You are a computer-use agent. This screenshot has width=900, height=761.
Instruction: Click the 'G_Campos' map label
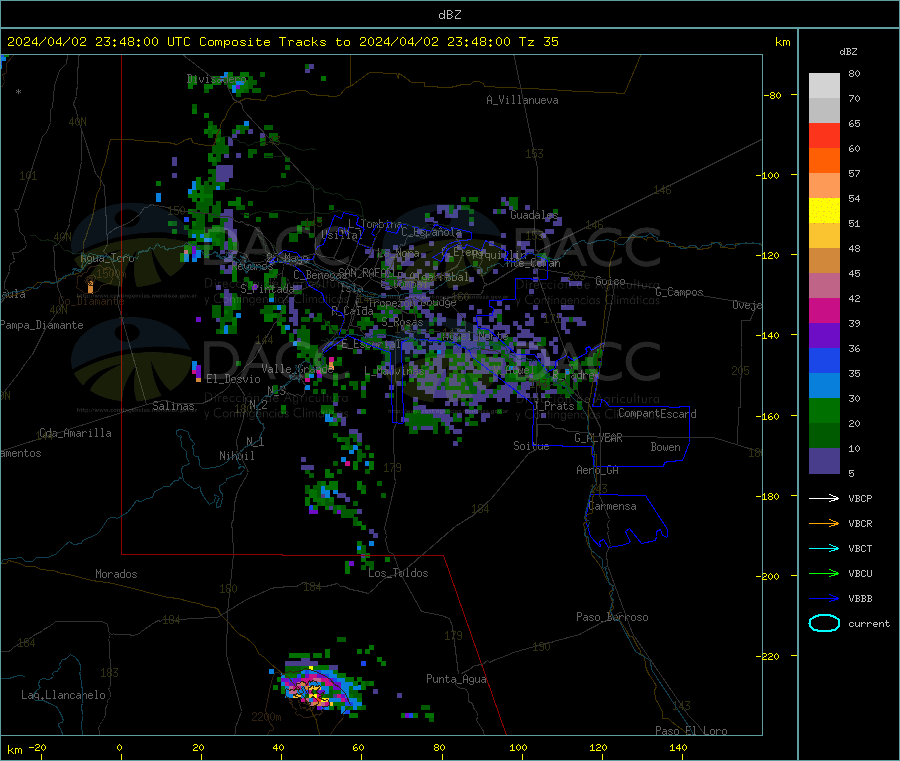(679, 292)
